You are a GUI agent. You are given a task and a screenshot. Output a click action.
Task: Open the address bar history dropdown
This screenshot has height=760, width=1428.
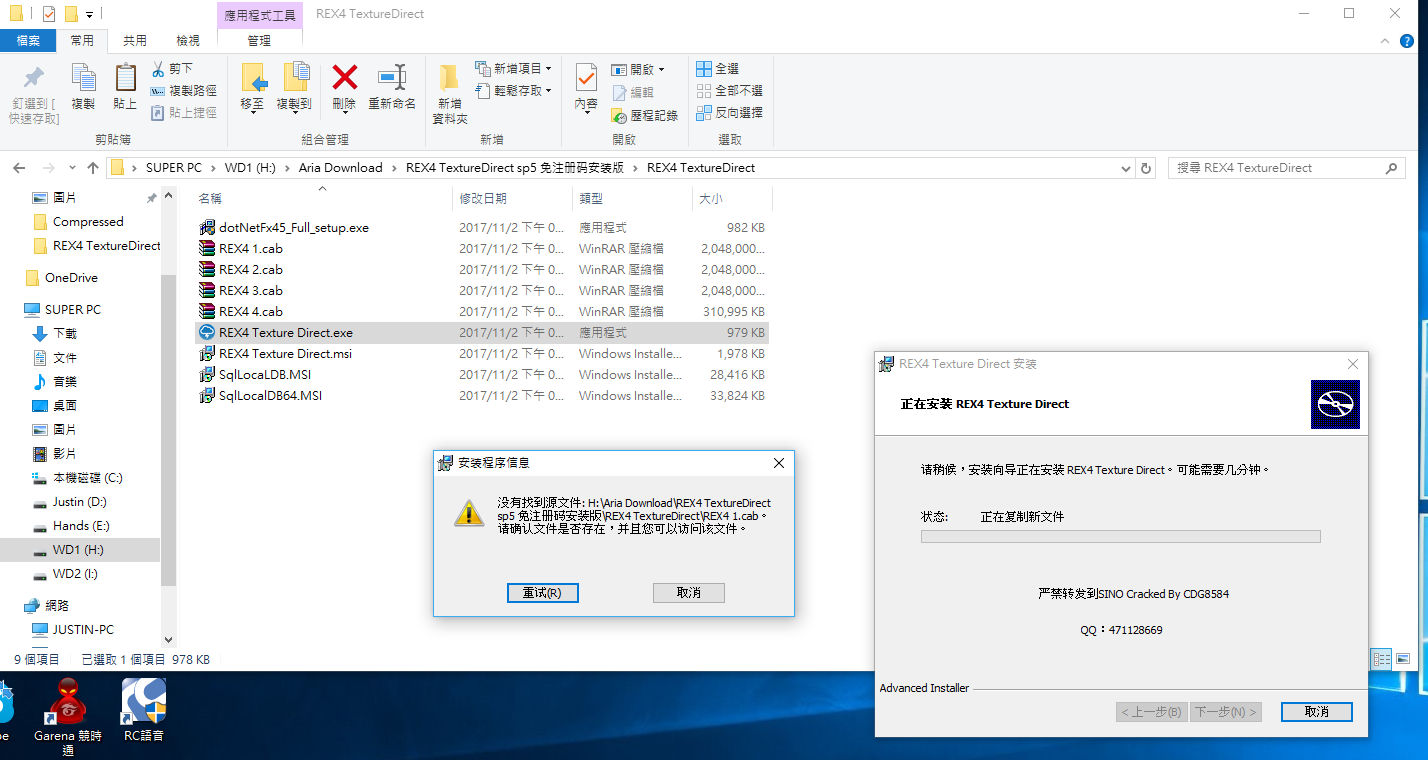[1127, 168]
